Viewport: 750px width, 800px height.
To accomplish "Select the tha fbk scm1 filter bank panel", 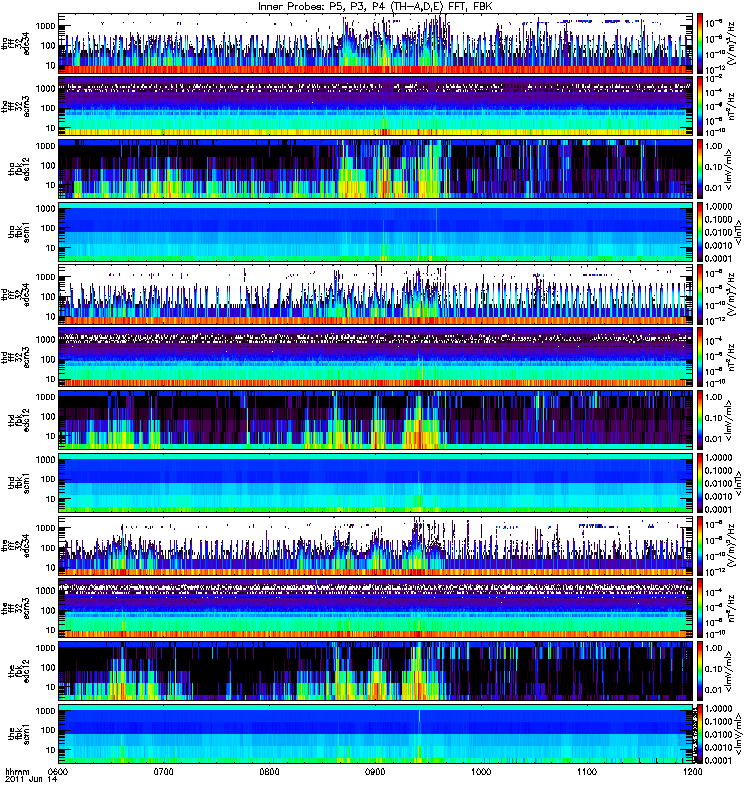I will [376, 232].
